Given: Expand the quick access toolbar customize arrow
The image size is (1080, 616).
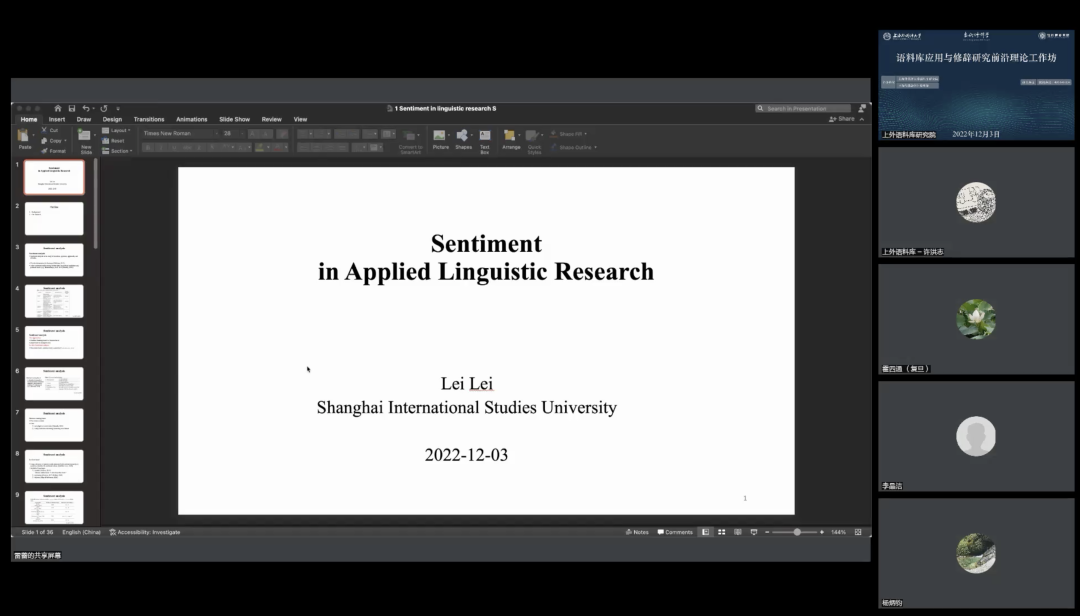Looking at the screenshot, I should [118, 108].
